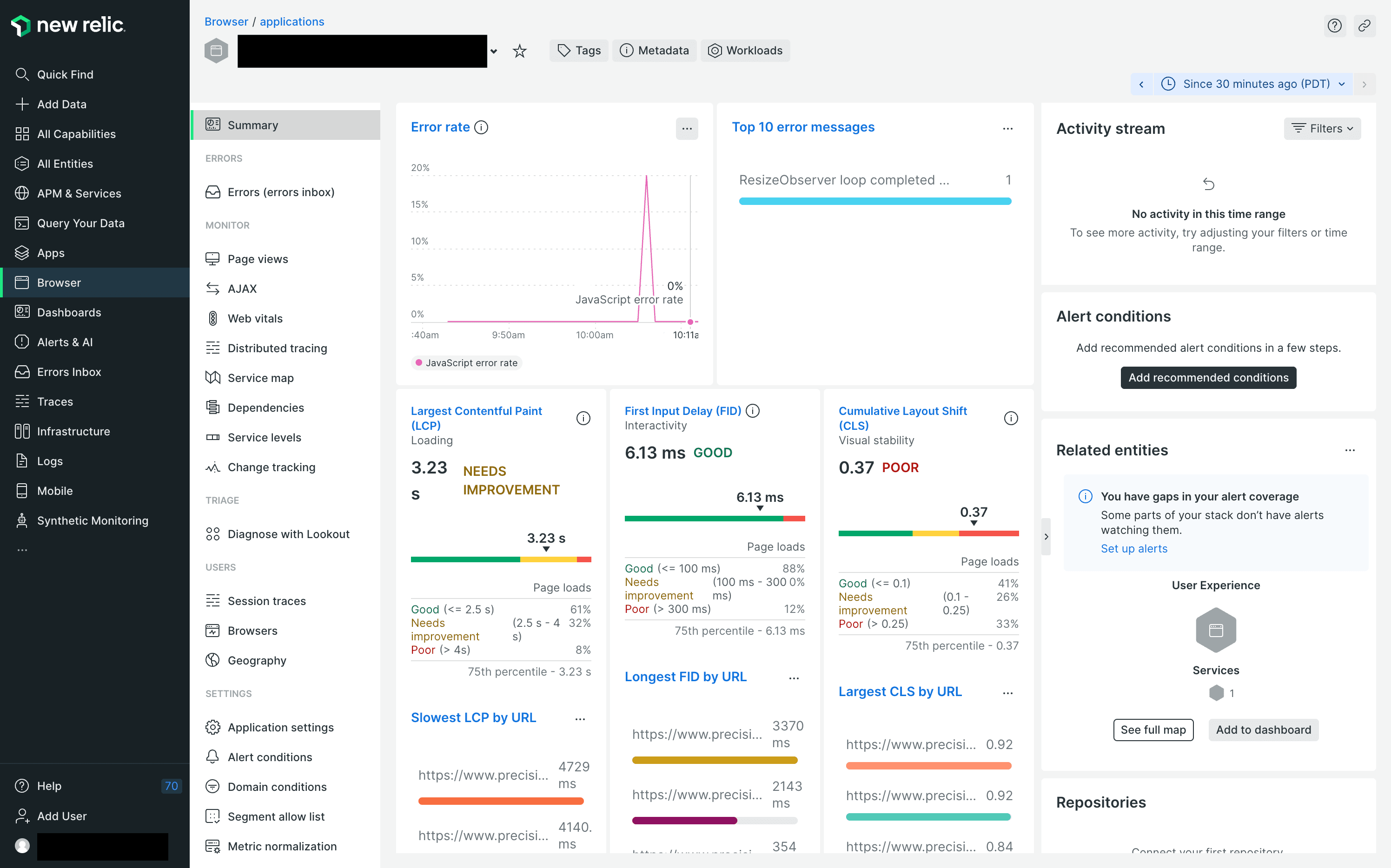Open Errors Inbox in main navigation
The image size is (1391, 868).
point(58,372)
